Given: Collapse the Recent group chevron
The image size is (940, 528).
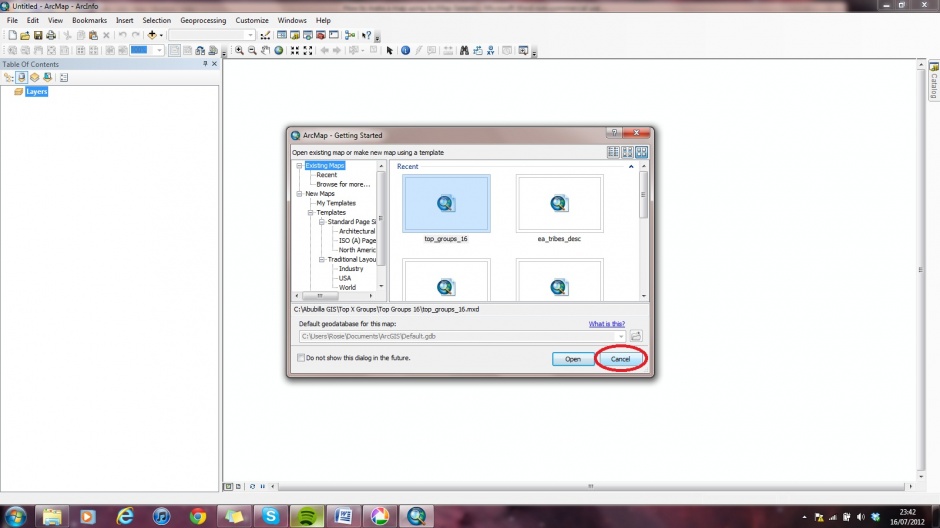Looking at the screenshot, I should pos(631,167).
